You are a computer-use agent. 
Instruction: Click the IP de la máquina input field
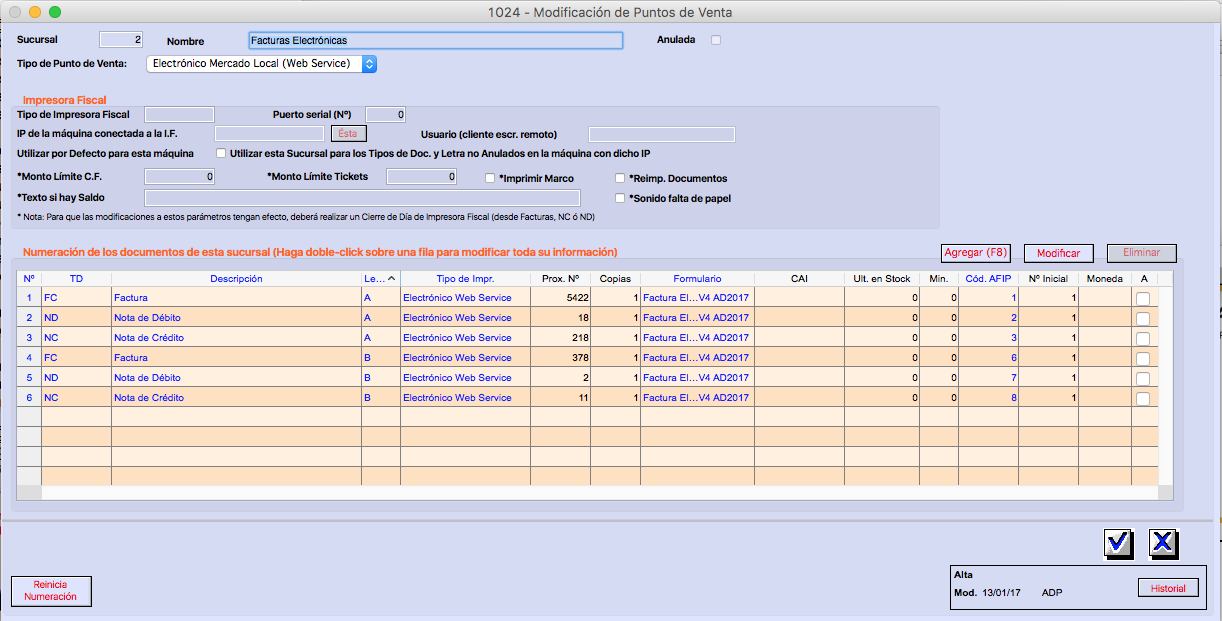point(271,134)
